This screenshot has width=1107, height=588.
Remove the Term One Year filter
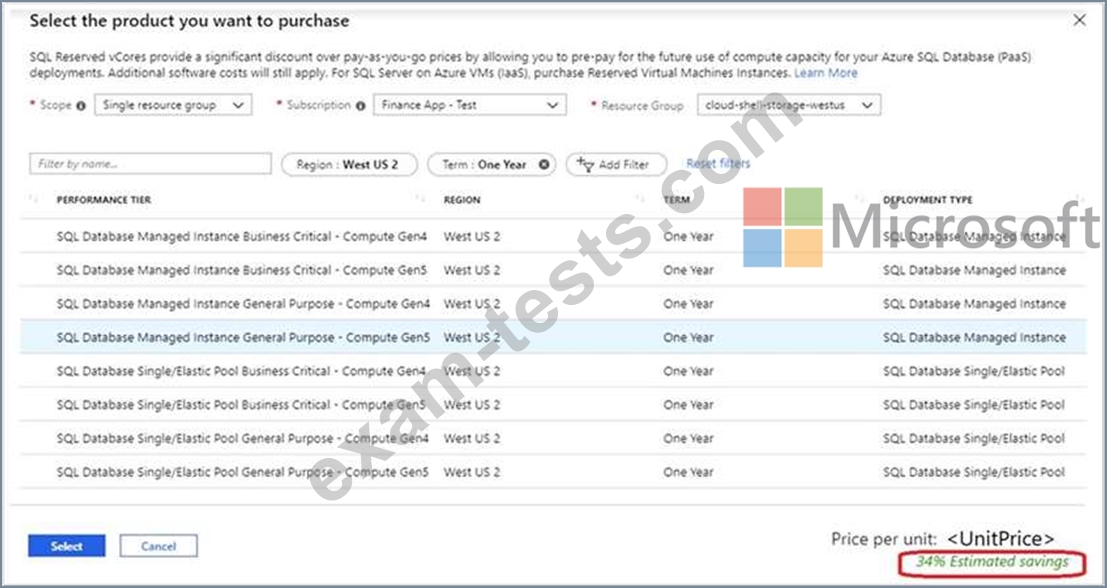pos(544,164)
